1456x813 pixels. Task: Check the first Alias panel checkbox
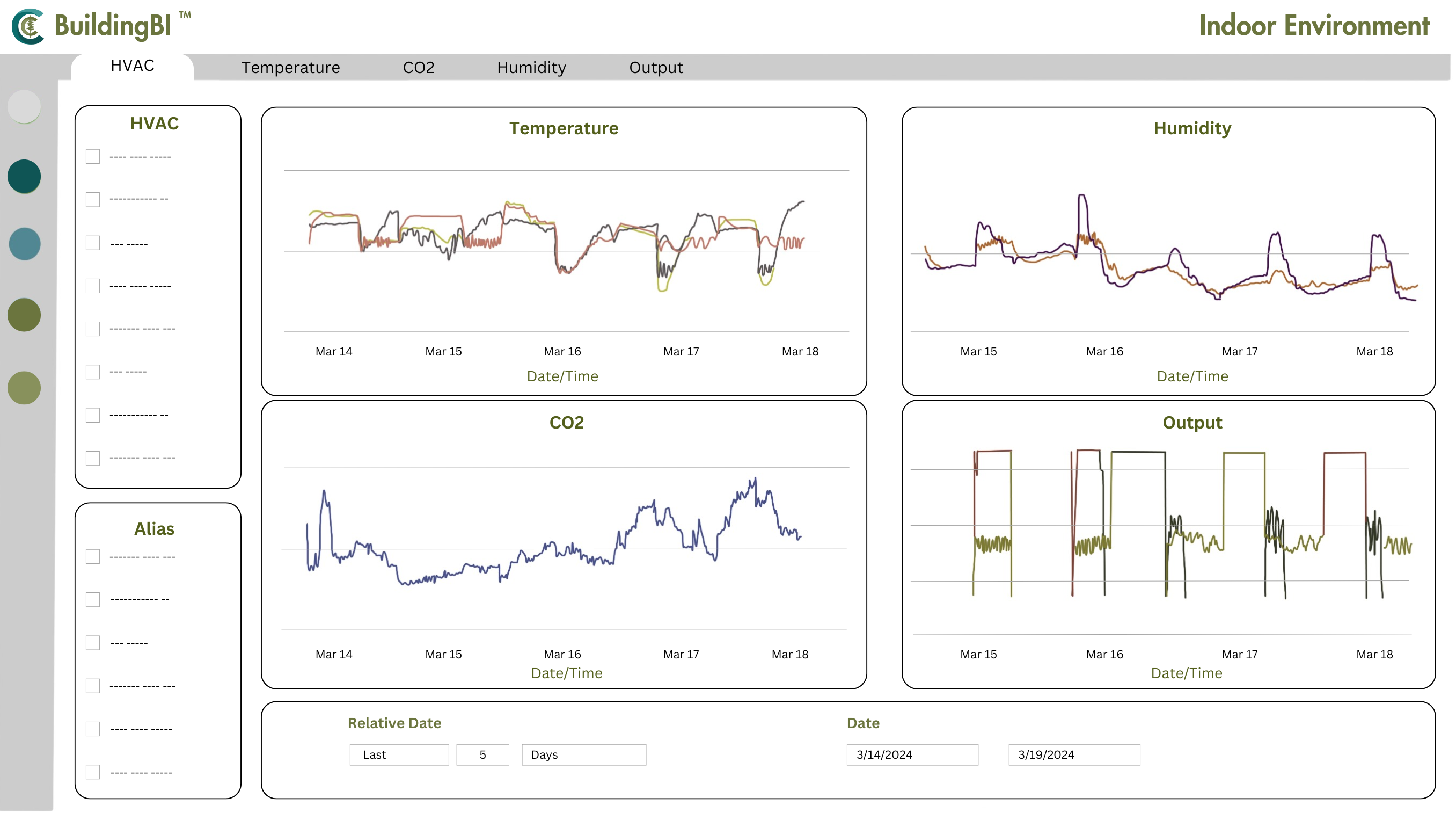pyautogui.click(x=93, y=556)
